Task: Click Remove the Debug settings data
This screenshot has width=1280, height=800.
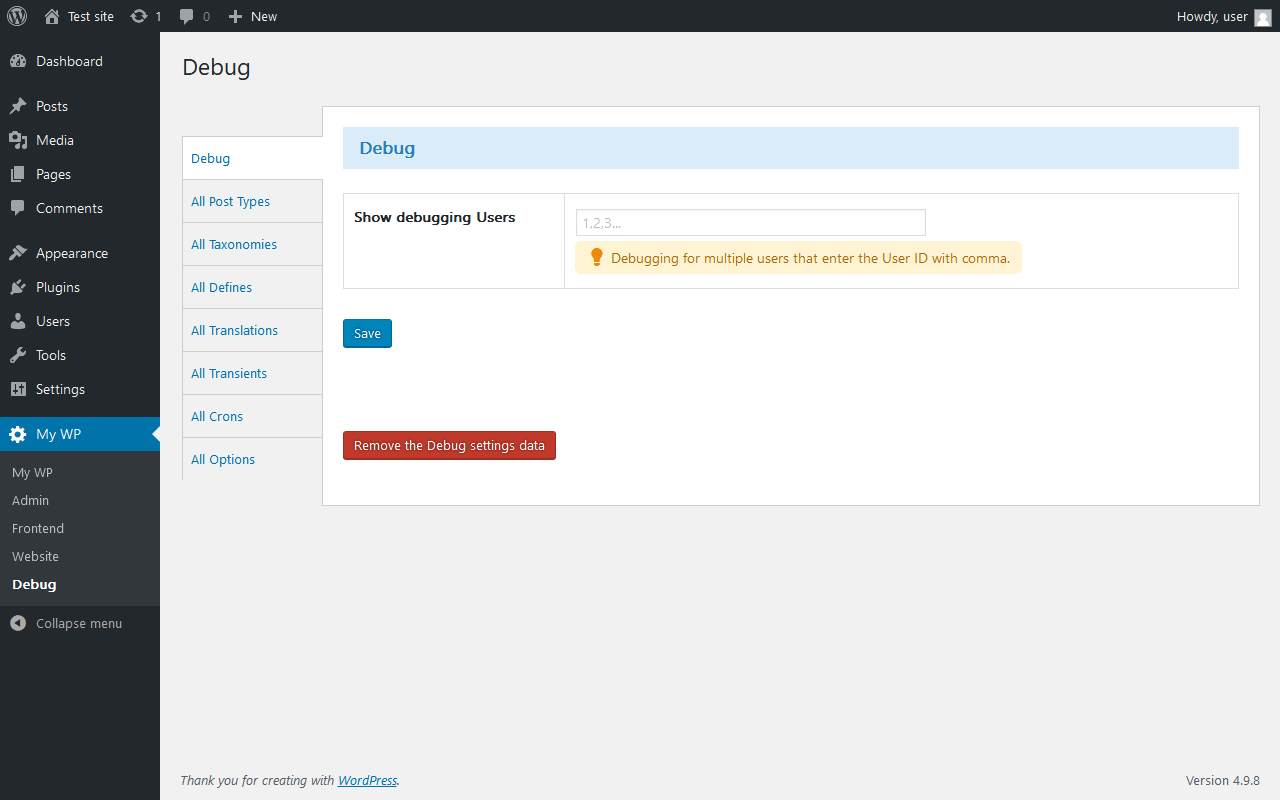Action: 449,445
